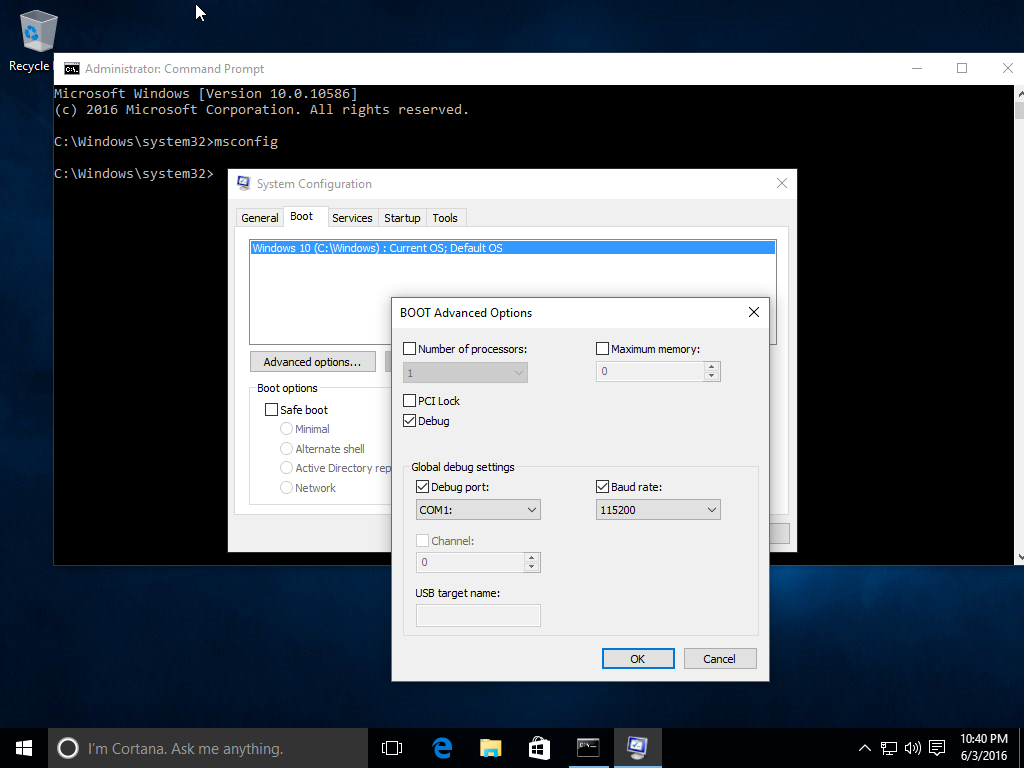Open the network tray icon

[x=888, y=748]
